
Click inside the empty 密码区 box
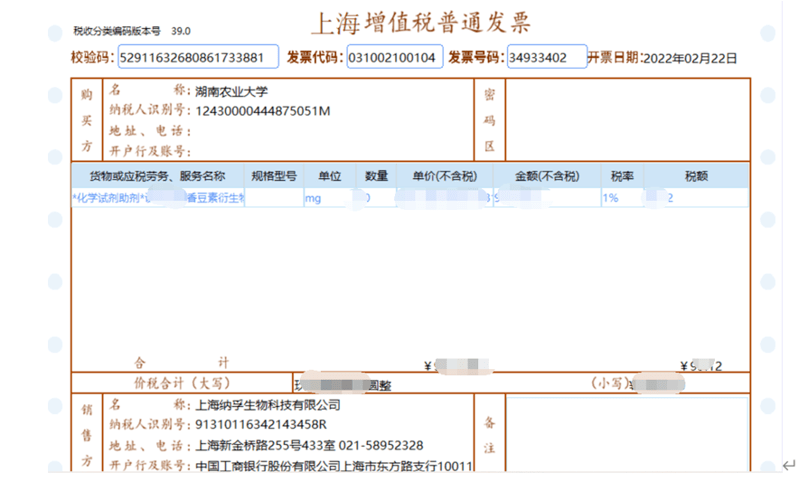(x=625, y=118)
